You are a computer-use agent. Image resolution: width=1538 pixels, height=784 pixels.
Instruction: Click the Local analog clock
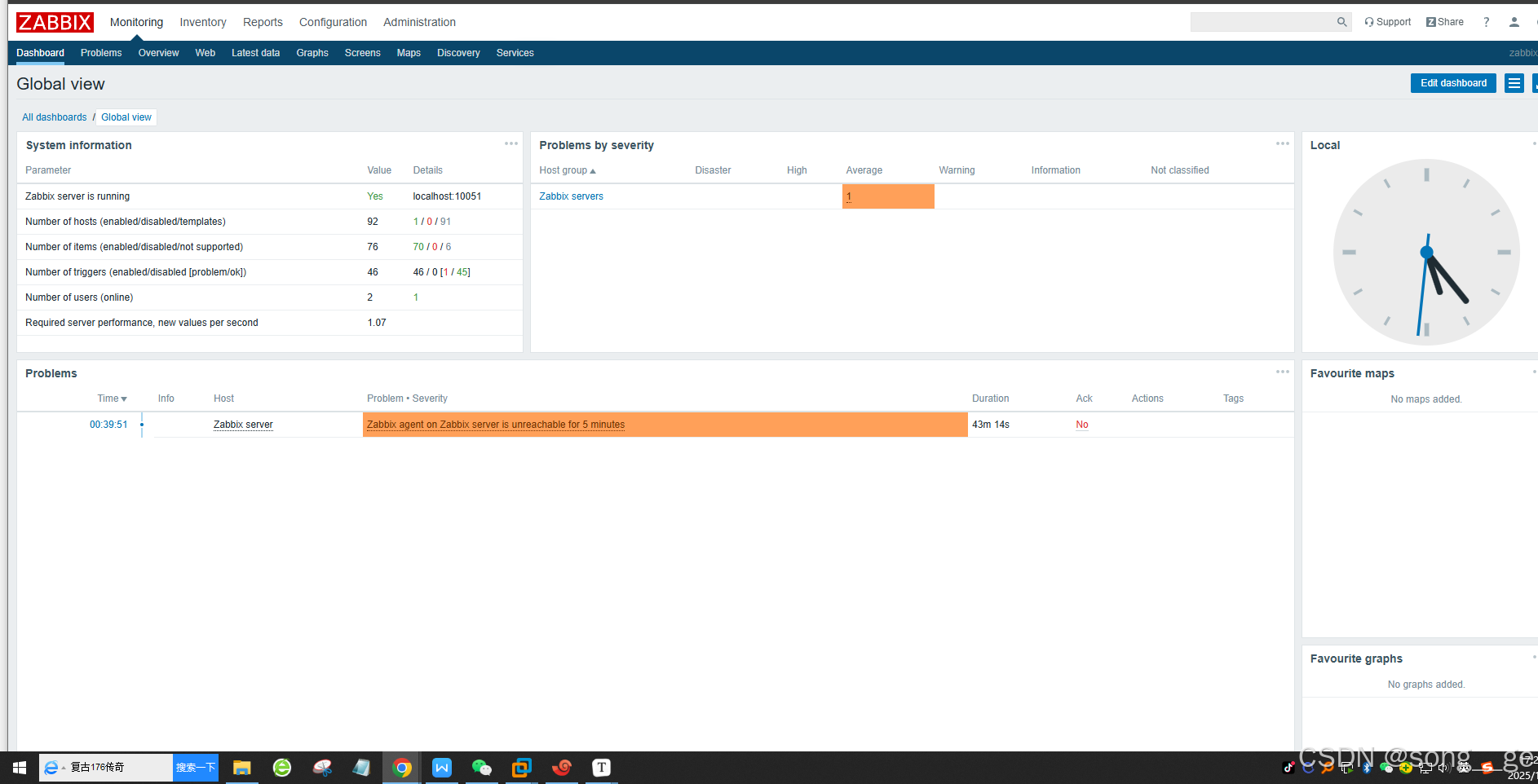(x=1426, y=252)
